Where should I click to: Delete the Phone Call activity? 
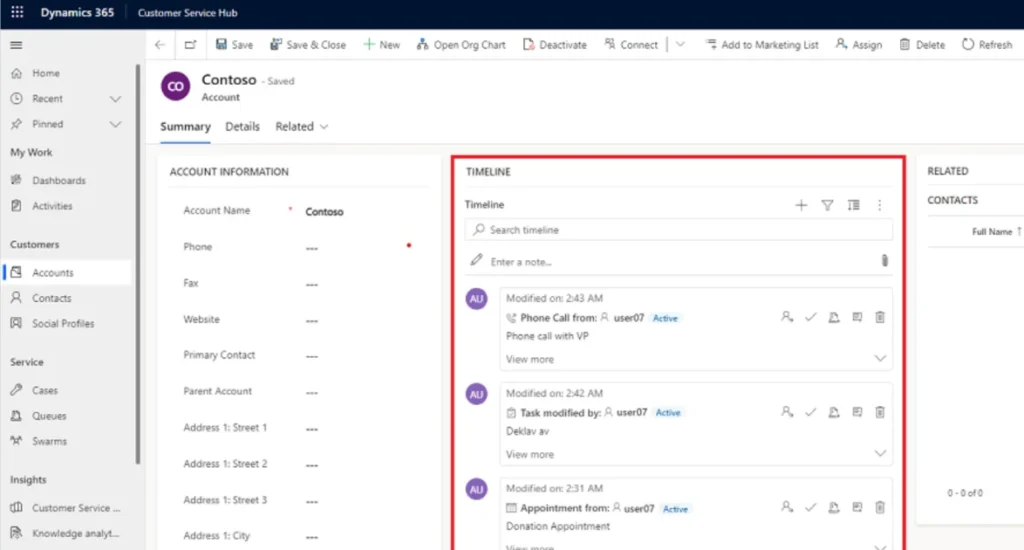point(880,317)
